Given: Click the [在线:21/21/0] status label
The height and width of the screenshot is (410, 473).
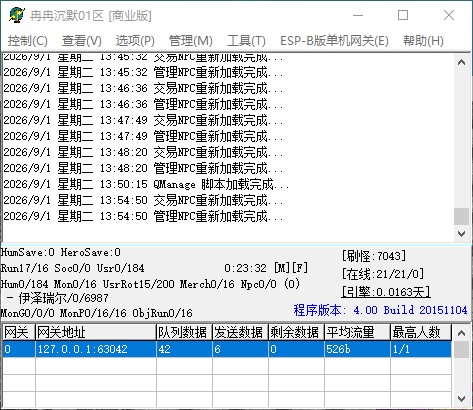Looking at the screenshot, I should (383, 274).
